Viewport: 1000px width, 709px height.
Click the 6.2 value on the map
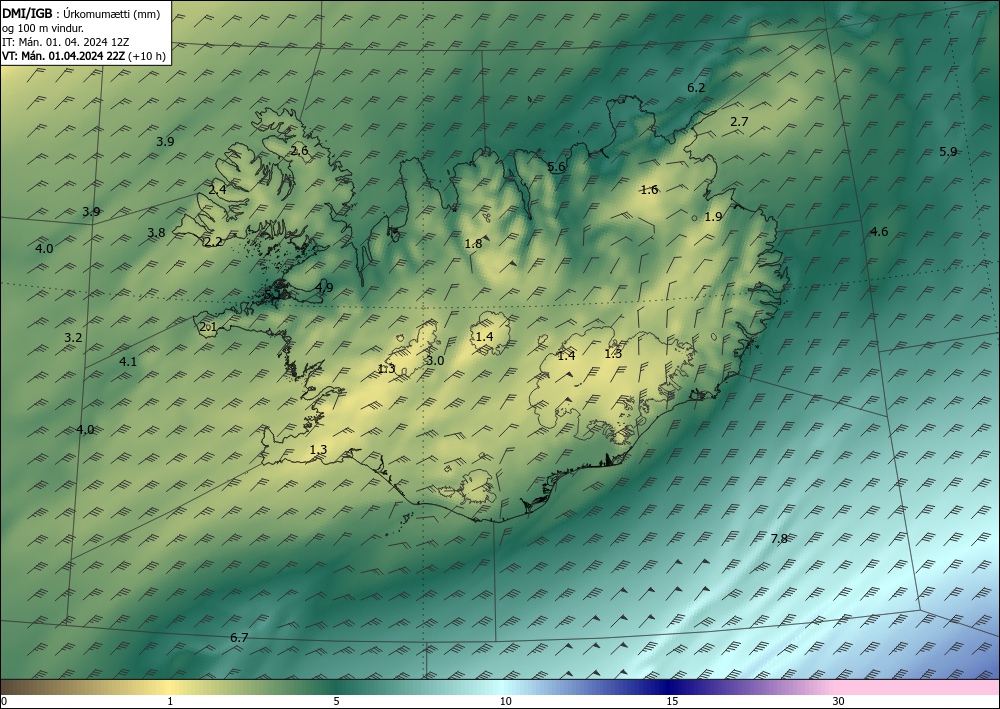click(696, 88)
